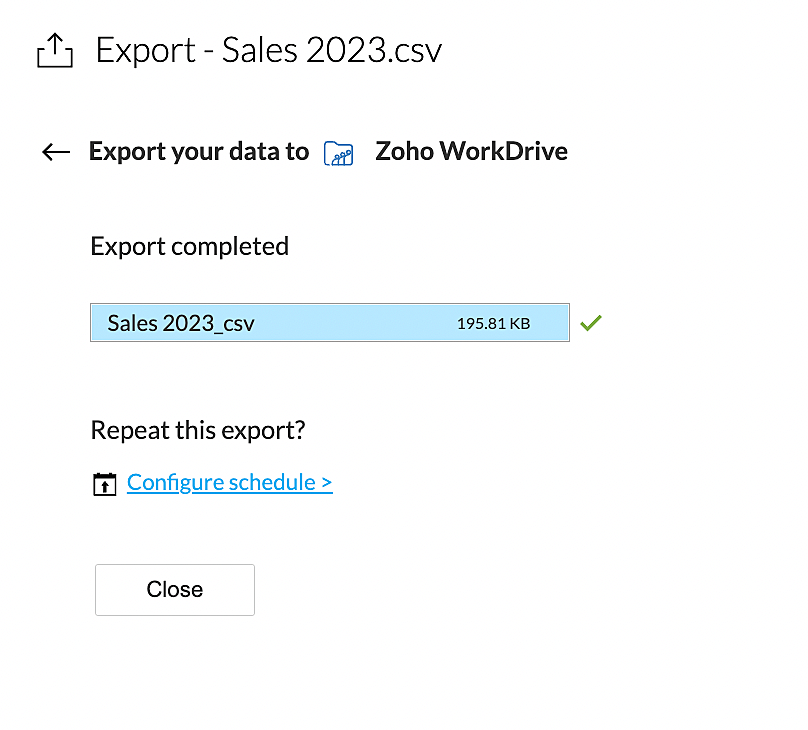Click the green export success checkmark
The height and width of the screenshot is (730, 808).
point(591,323)
